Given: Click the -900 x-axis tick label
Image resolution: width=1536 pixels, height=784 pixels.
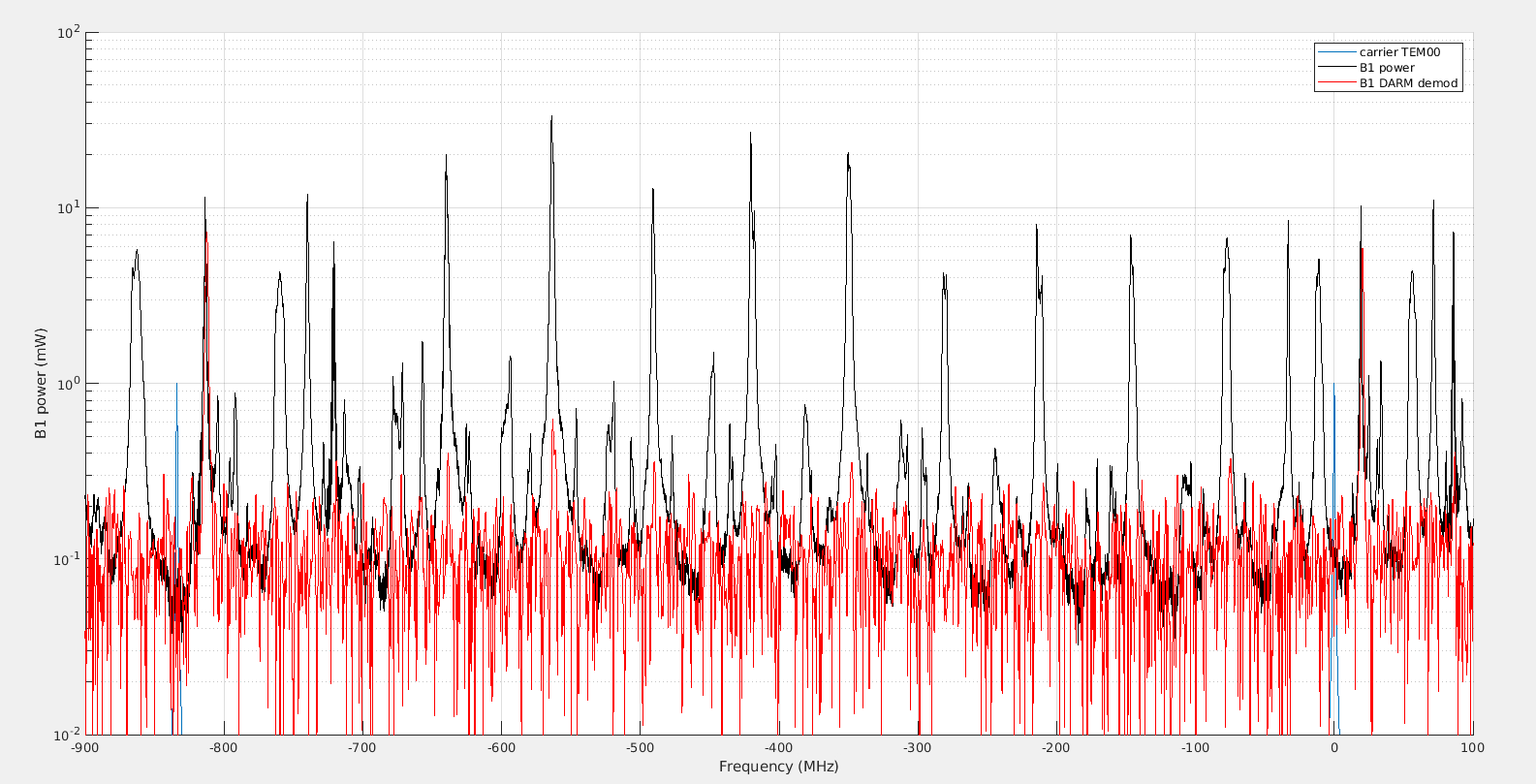Looking at the screenshot, I should [85, 747].
